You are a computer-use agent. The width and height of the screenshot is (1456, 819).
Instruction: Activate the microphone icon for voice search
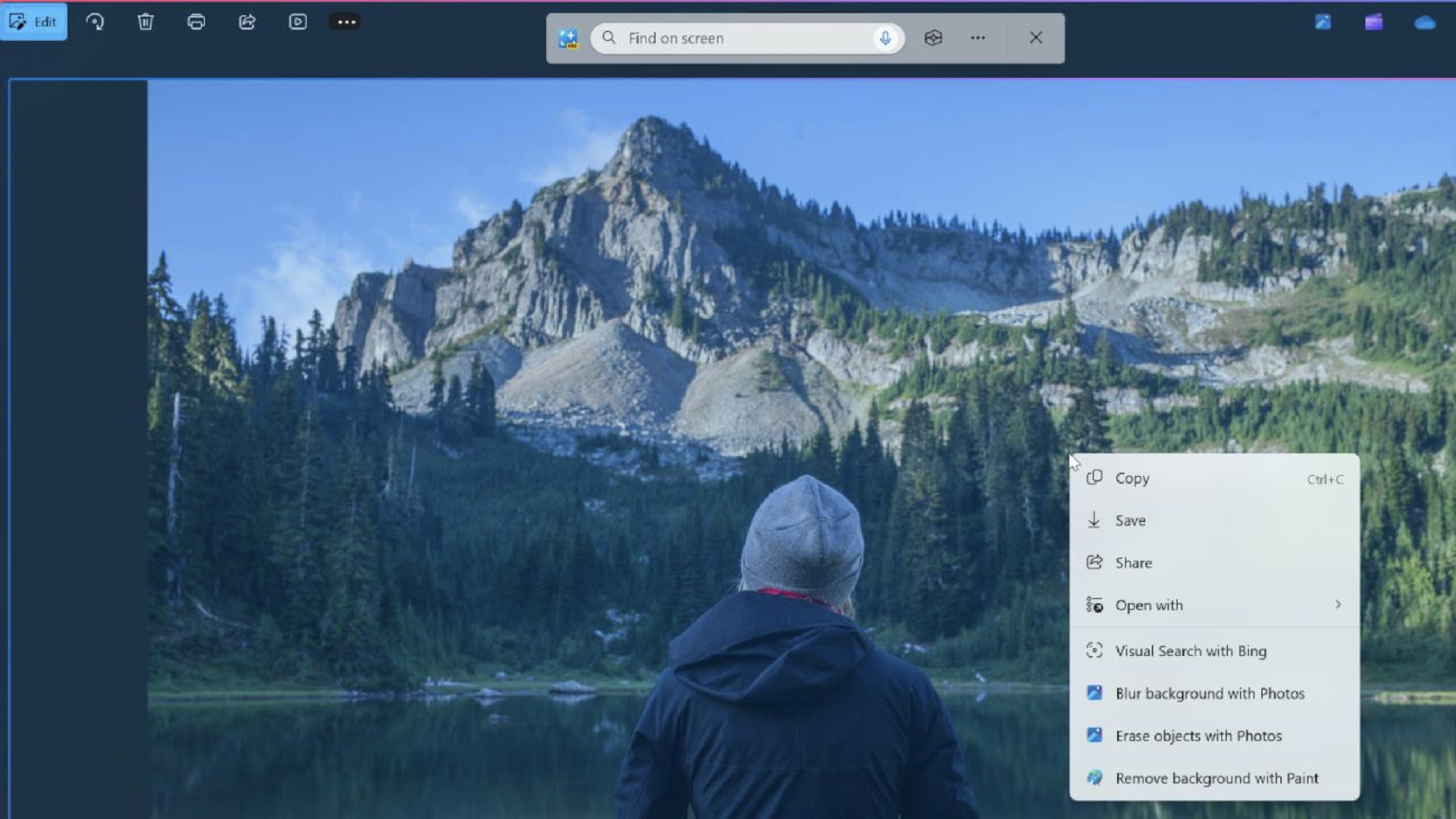[884, 38]
